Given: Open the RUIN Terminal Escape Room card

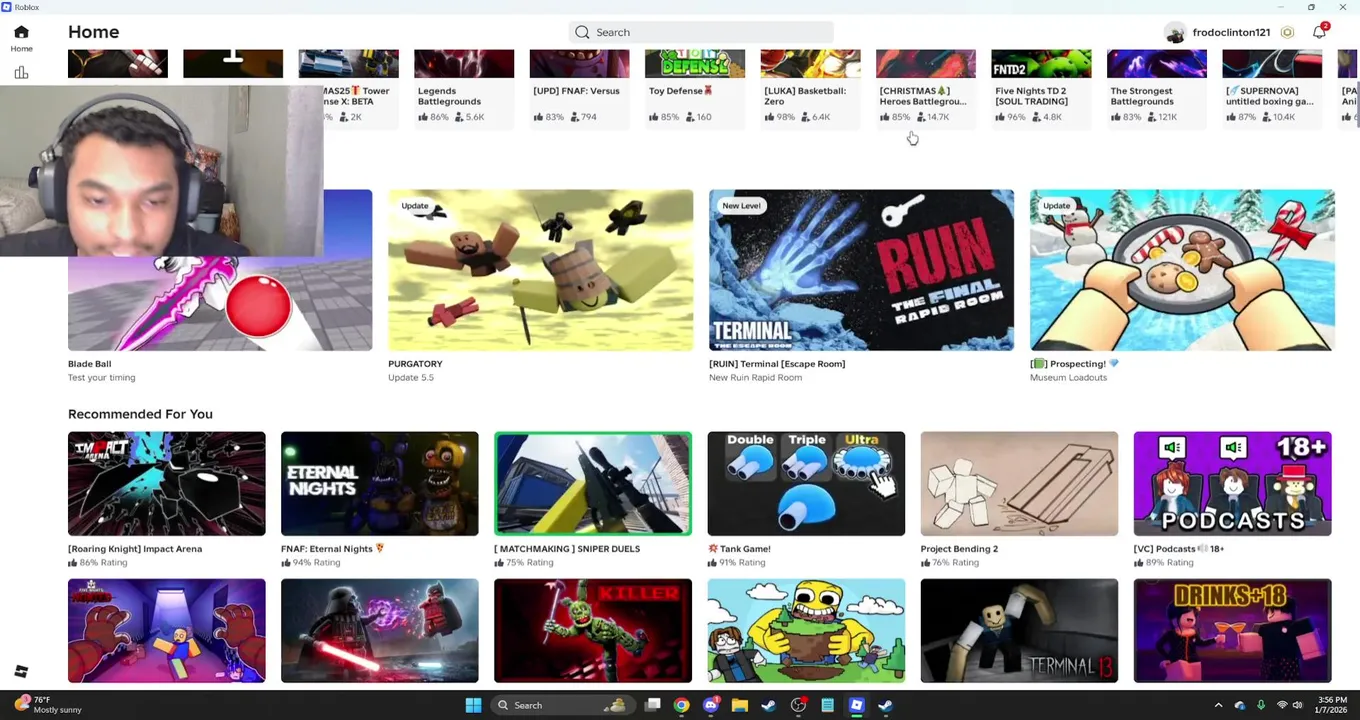Looking at the screenshot, I should 861,270.
